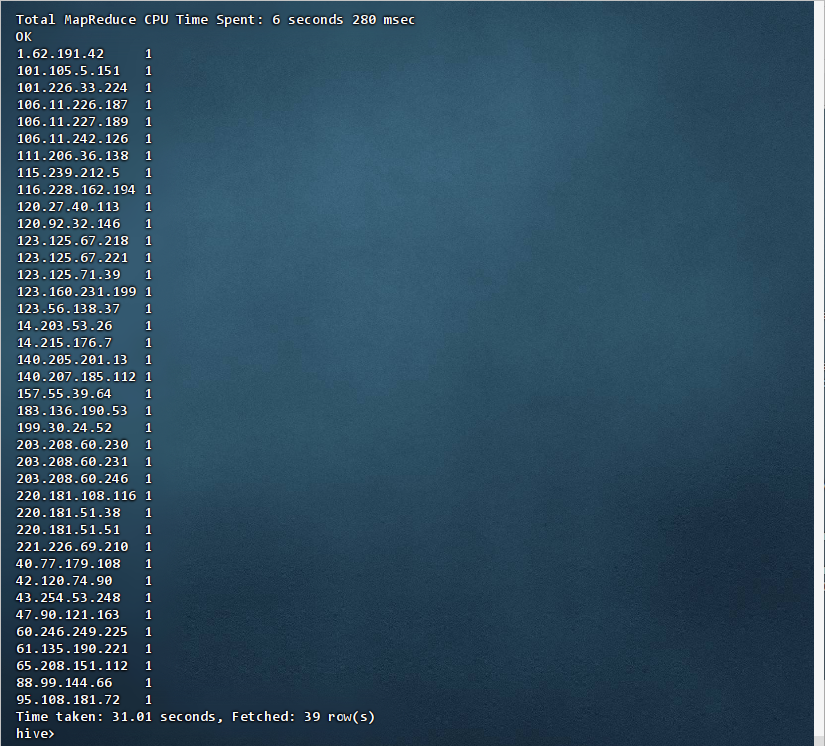Select IP address 120.92.32.146
The image size is (825, 746).
68,224
